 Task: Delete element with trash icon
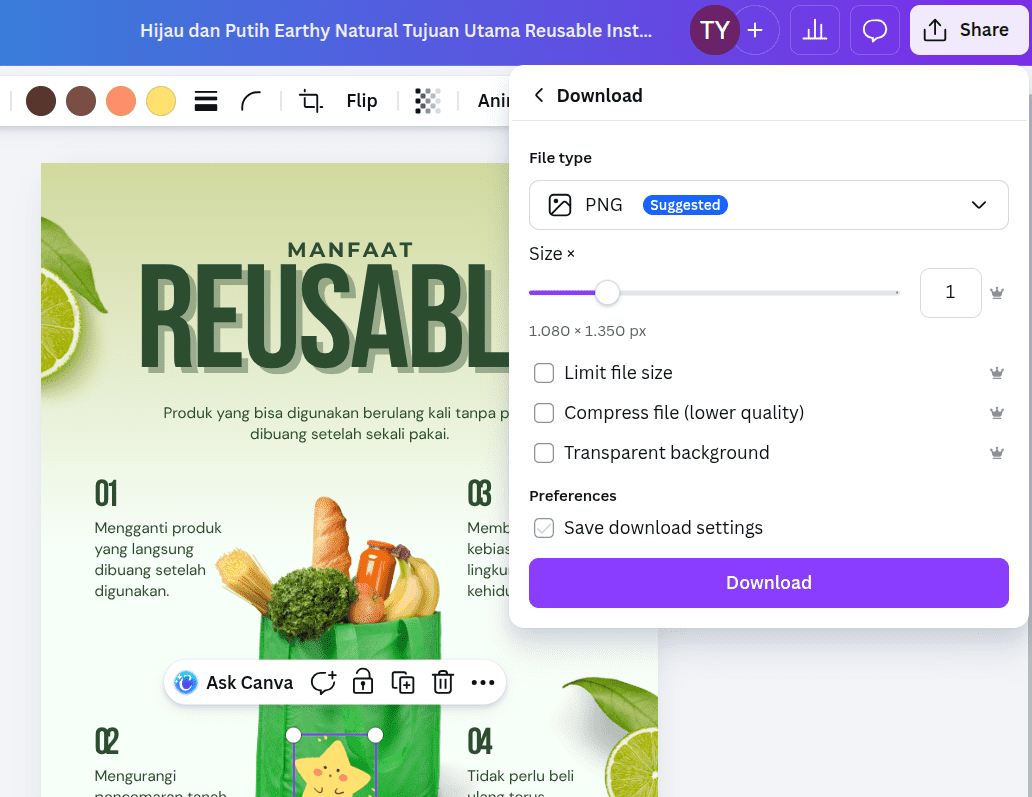(x=443, y=683)
